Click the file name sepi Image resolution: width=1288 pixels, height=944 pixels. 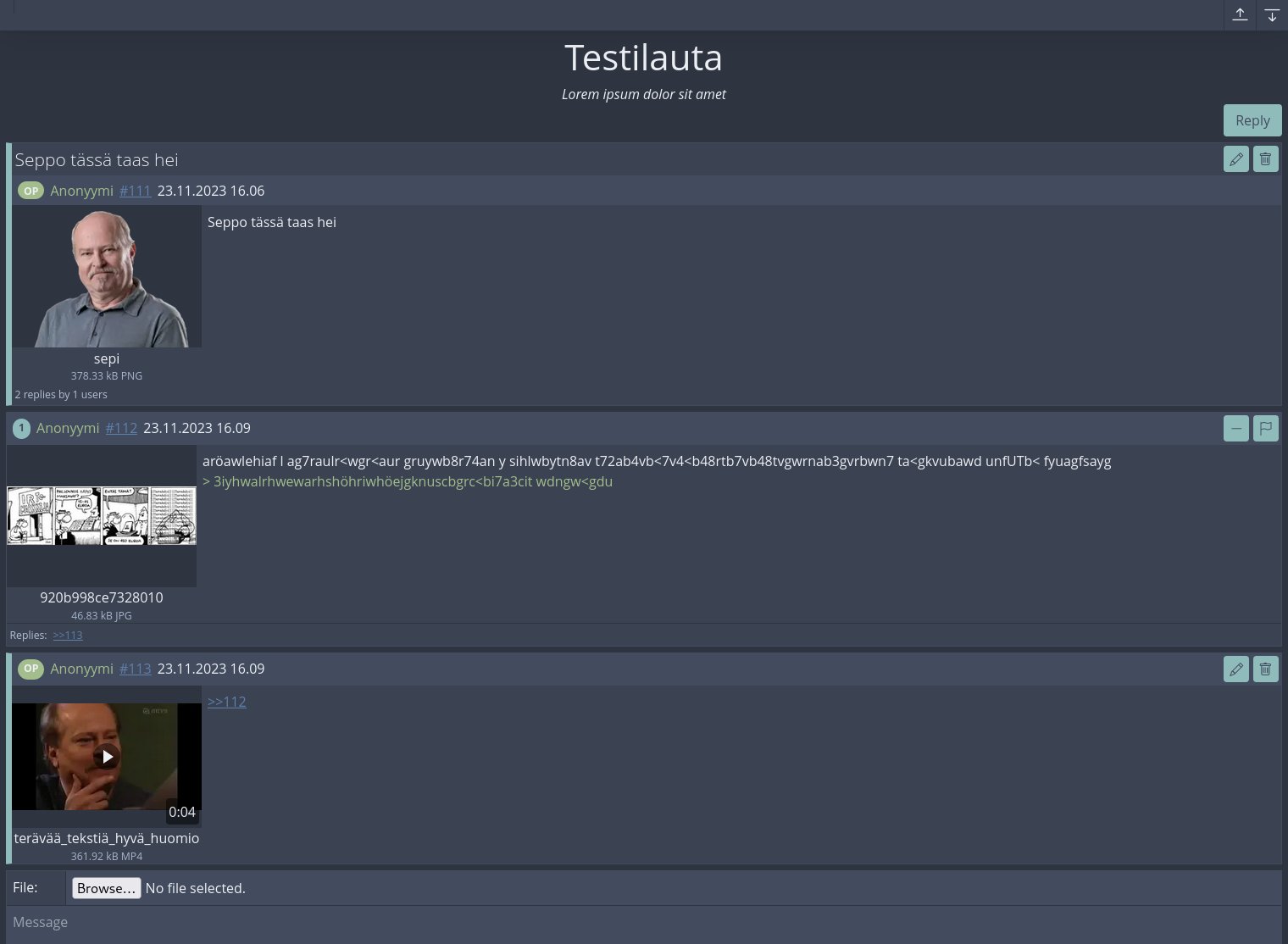107,358
